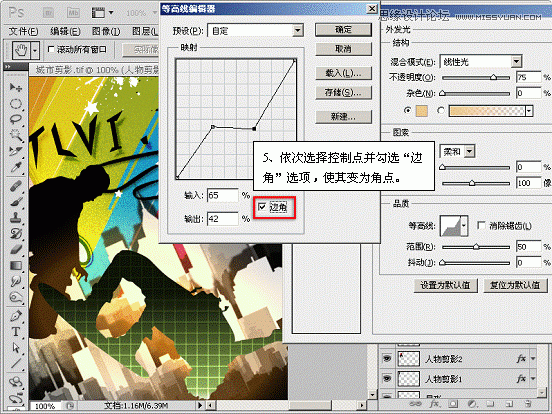Select the Move tool in toolbox
Screen dimensions: 552x414
(16, 87)
